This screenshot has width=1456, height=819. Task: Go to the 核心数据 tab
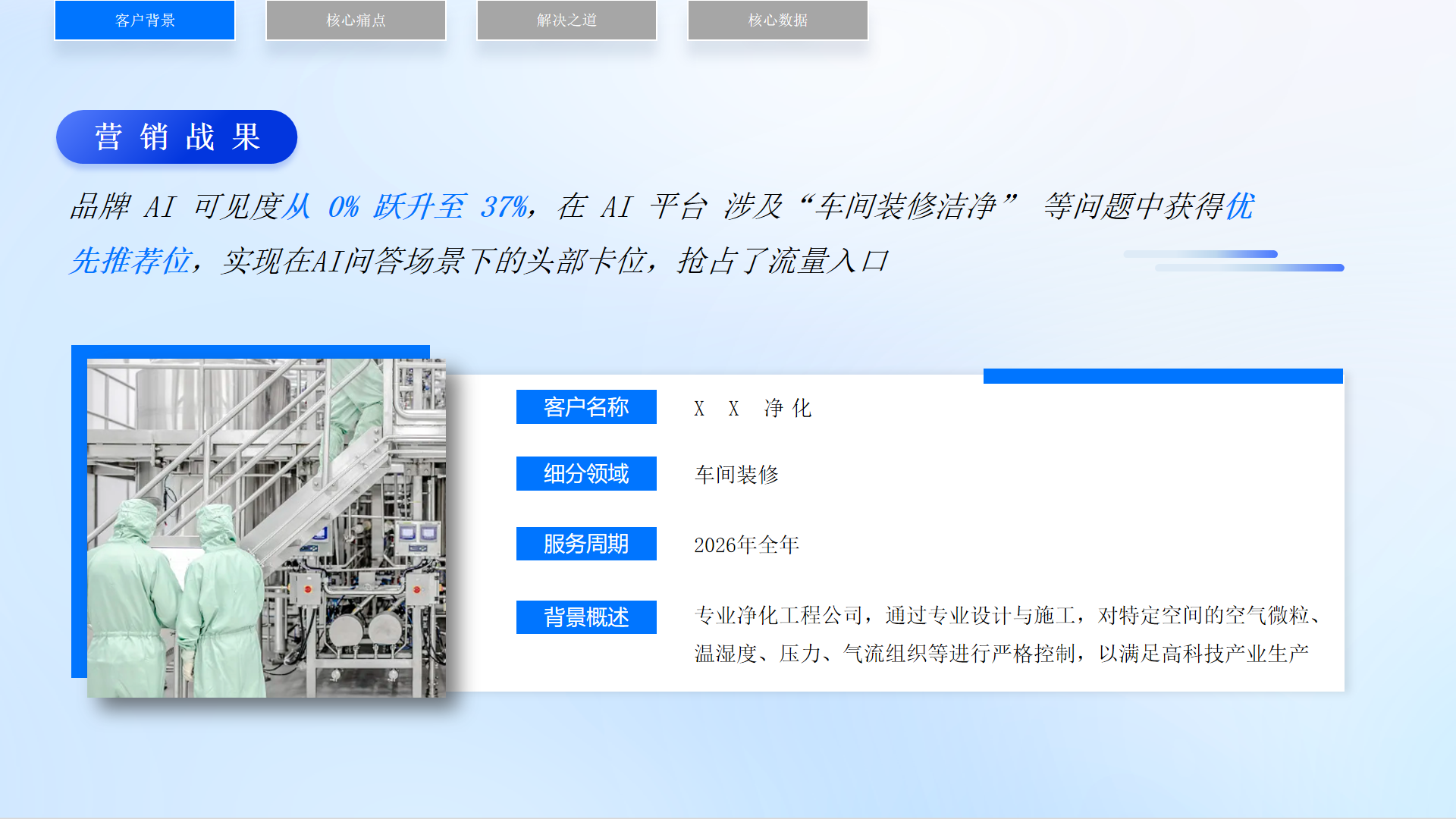click(777, 20)
